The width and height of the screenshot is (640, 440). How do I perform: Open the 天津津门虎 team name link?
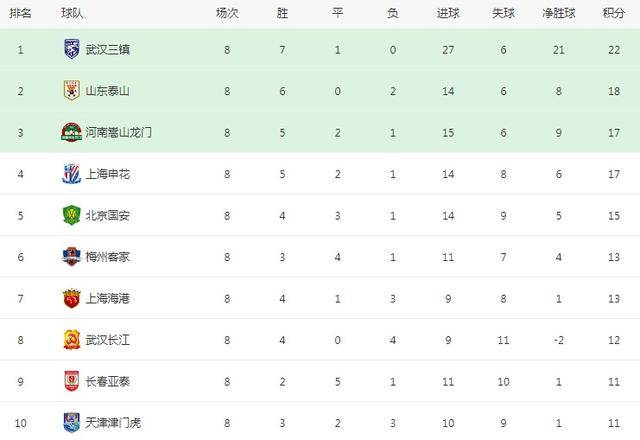113,423
